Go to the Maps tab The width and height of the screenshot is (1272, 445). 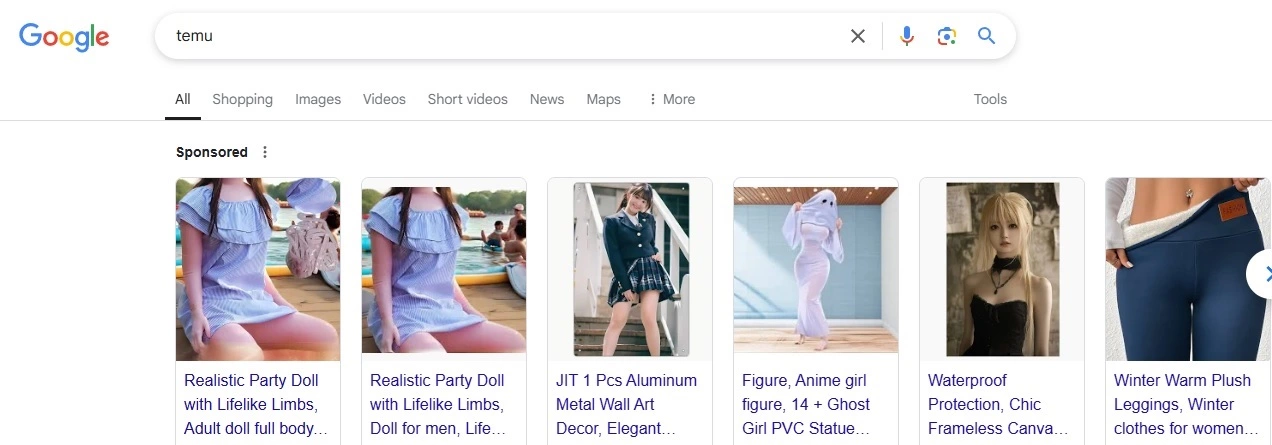pyautogui.click(x=604, y=99)
